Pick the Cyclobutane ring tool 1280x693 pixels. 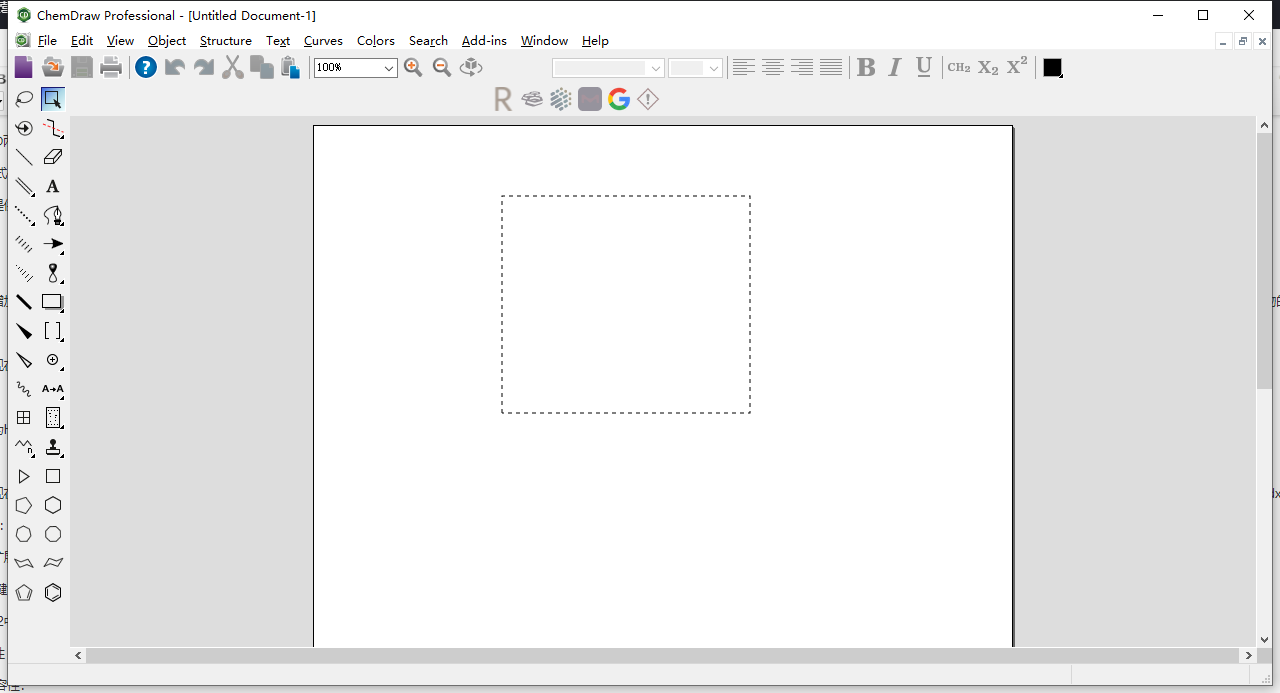(53, 477)
